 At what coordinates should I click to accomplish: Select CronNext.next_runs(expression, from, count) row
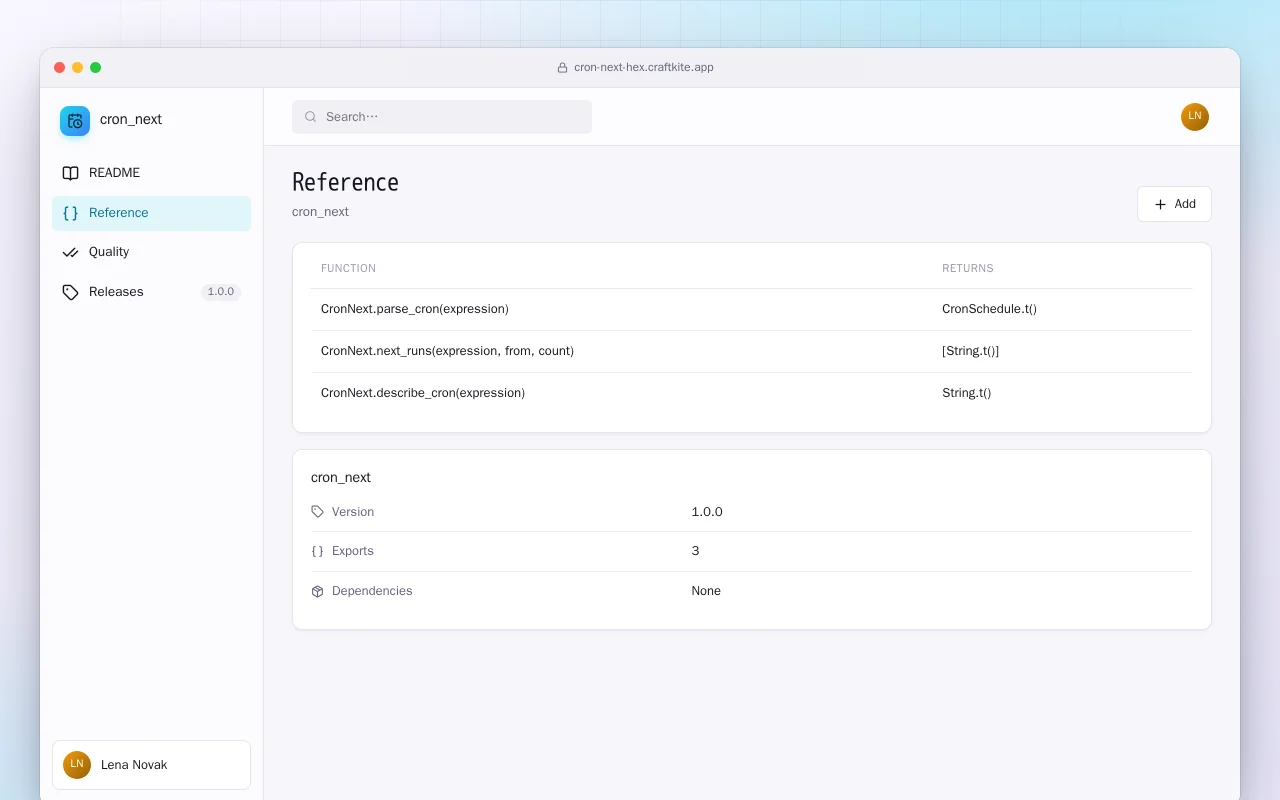[752, 351]
